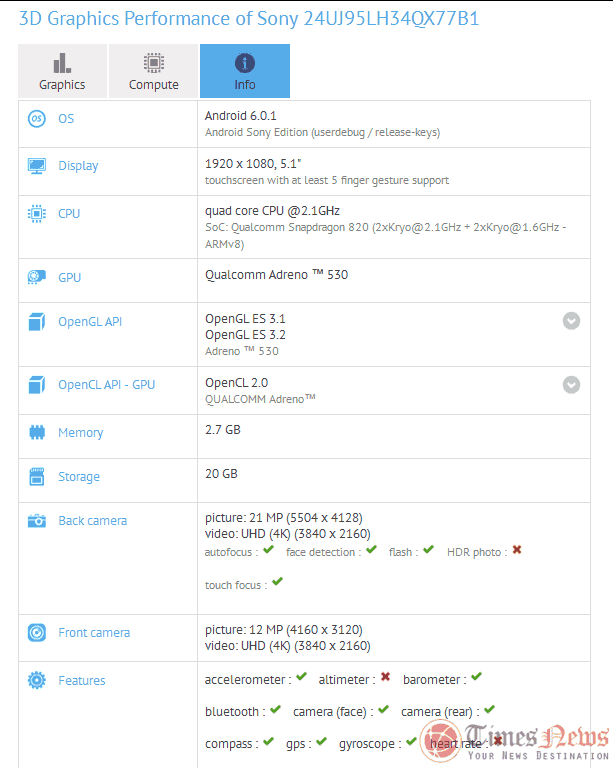Image resolution: width=613 pixels, height=768 pixels.
Task: Select the active Info tab
Action: [x=245, y=71]
